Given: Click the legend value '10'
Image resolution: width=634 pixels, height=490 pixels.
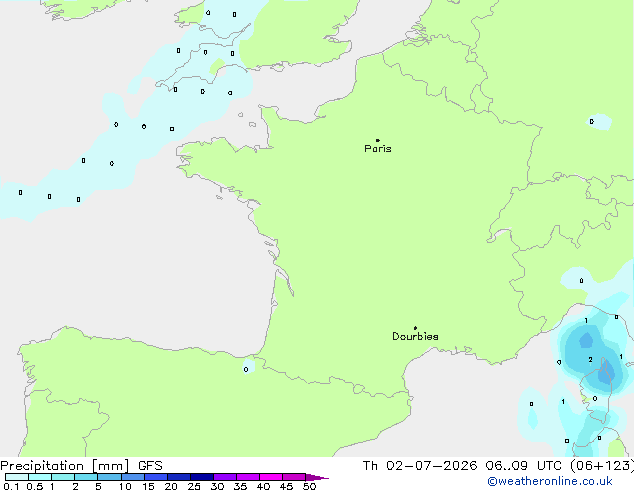Looking at the screenshot, I should point(125,486).
